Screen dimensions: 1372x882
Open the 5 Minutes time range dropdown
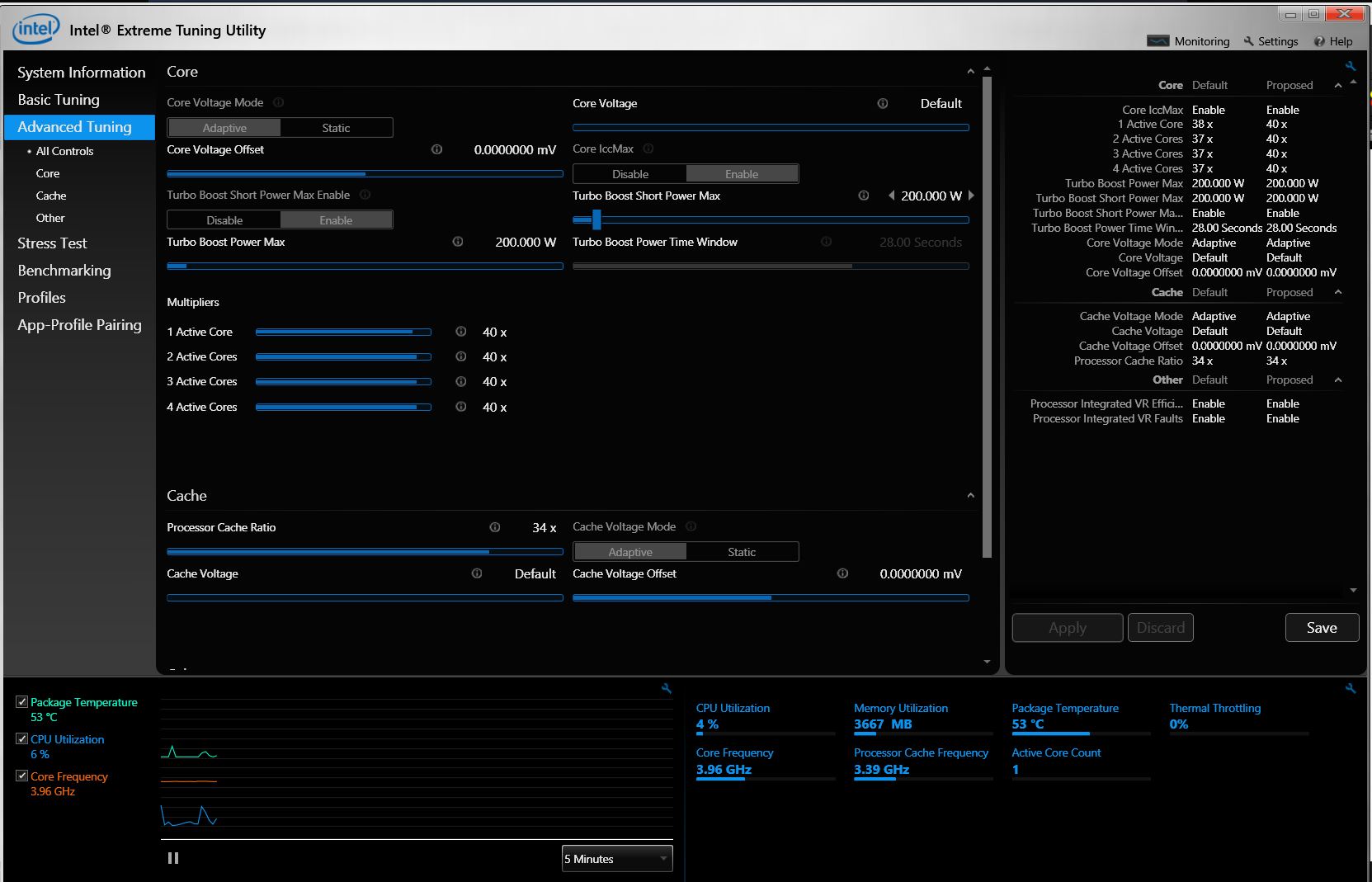[x=617, y=859]
